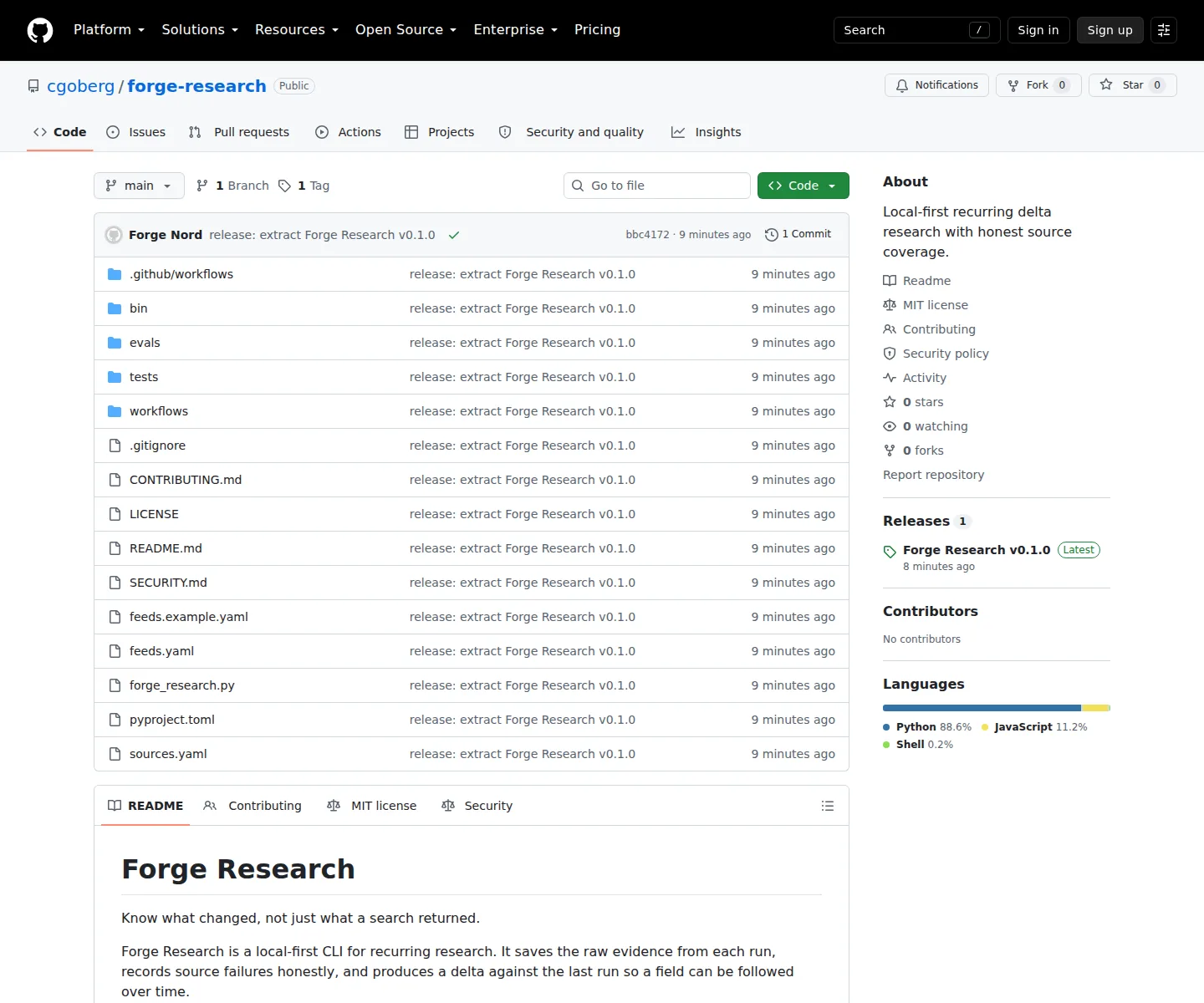Open the Insights tab

click(x=707, y=132)
